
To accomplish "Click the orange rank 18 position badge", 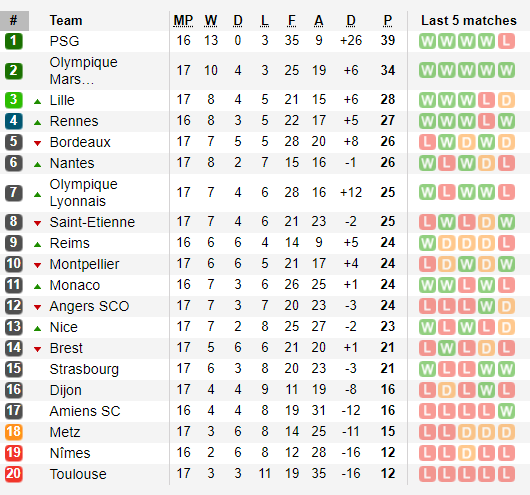I will pyautogui.click(x=14, y=432).
